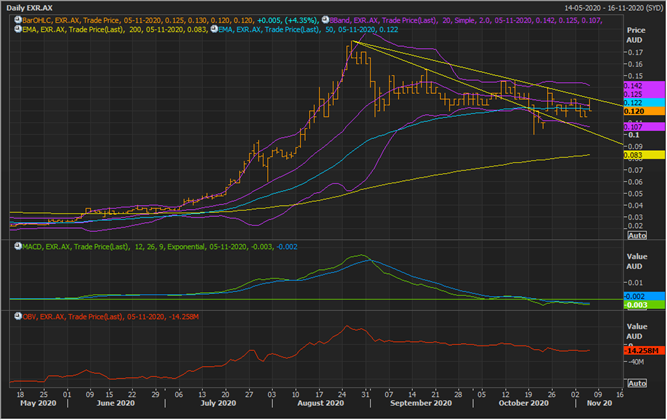667x420 pixels.
Task: Click the round icon beside the 200 EMA legend
Action: click(18, 29)
